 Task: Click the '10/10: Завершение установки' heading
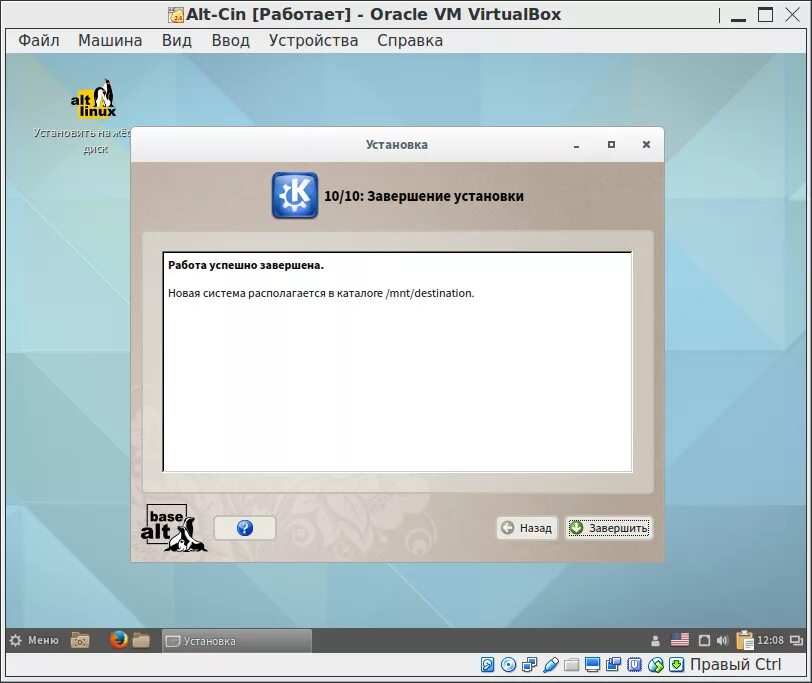[x=424, y=196]
